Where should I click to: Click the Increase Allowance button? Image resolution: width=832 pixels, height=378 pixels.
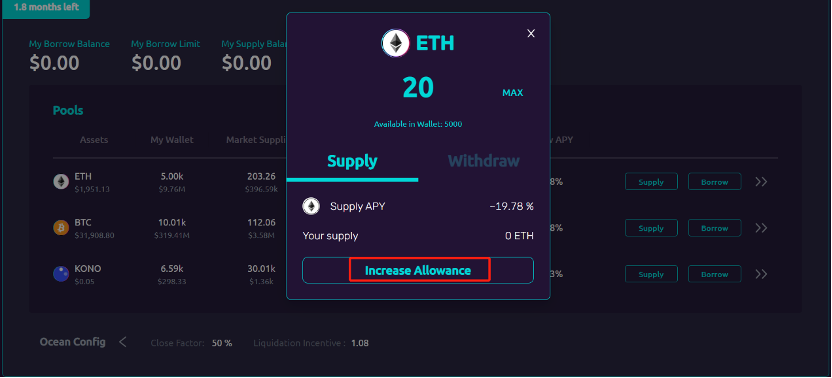(x=418, y=270)
